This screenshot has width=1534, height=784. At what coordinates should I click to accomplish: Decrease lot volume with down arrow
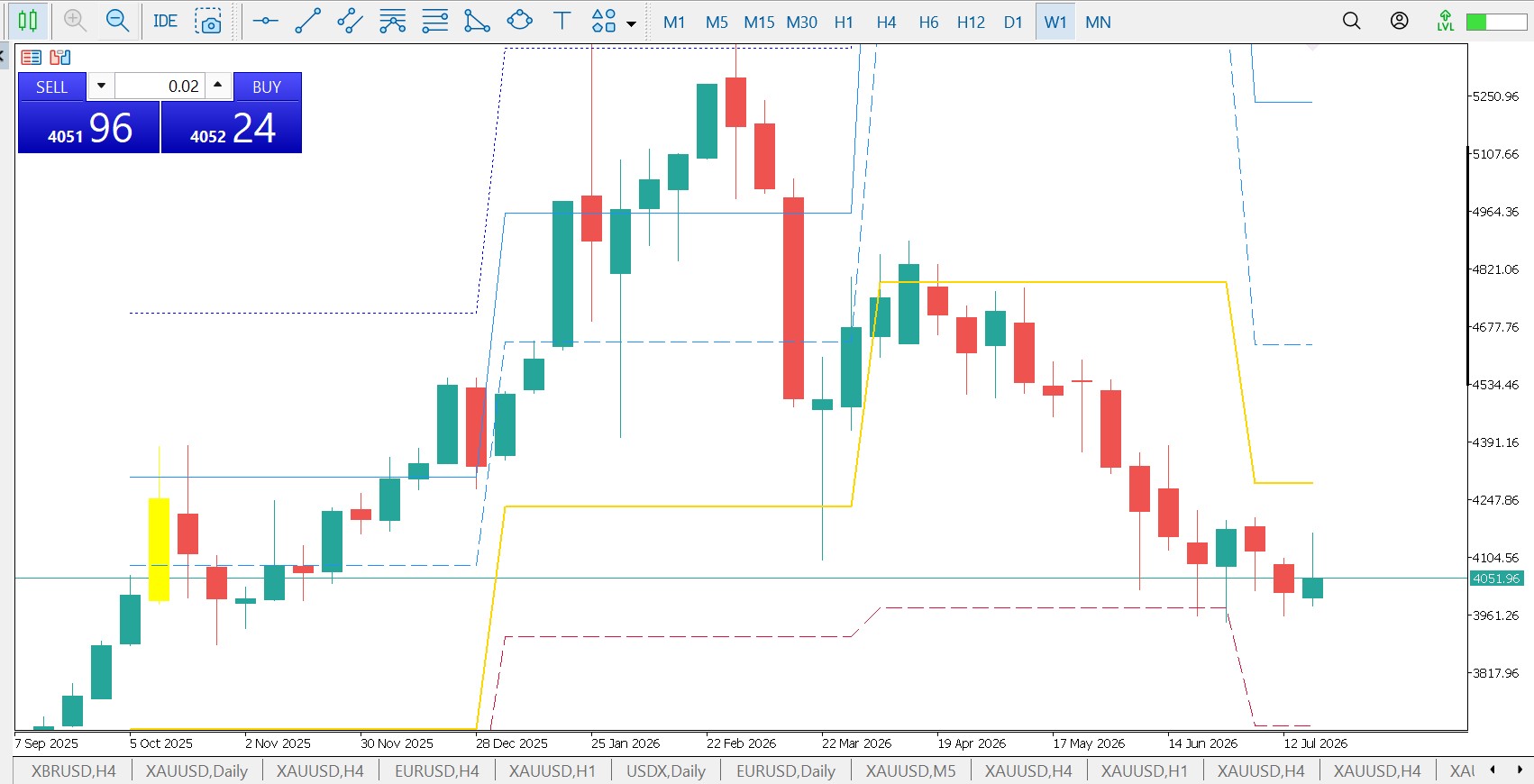[101, 86]
